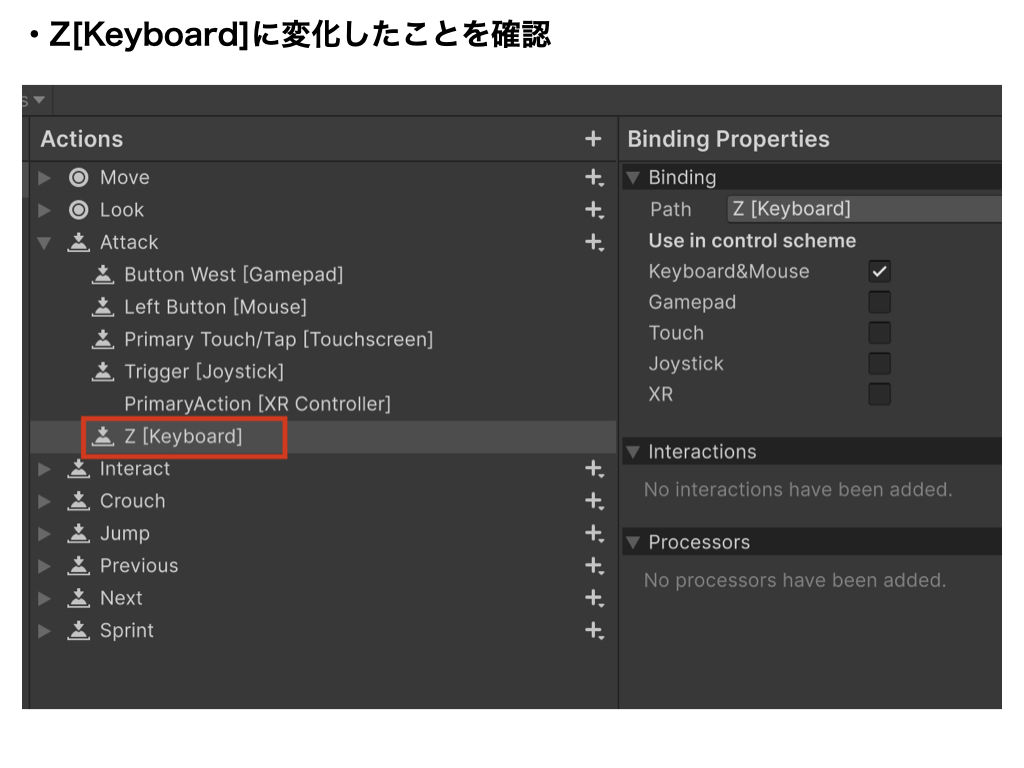Click add-binding plus for Attack action
The height and width of the screenshot is (768, 1024).
click(594, 242)
